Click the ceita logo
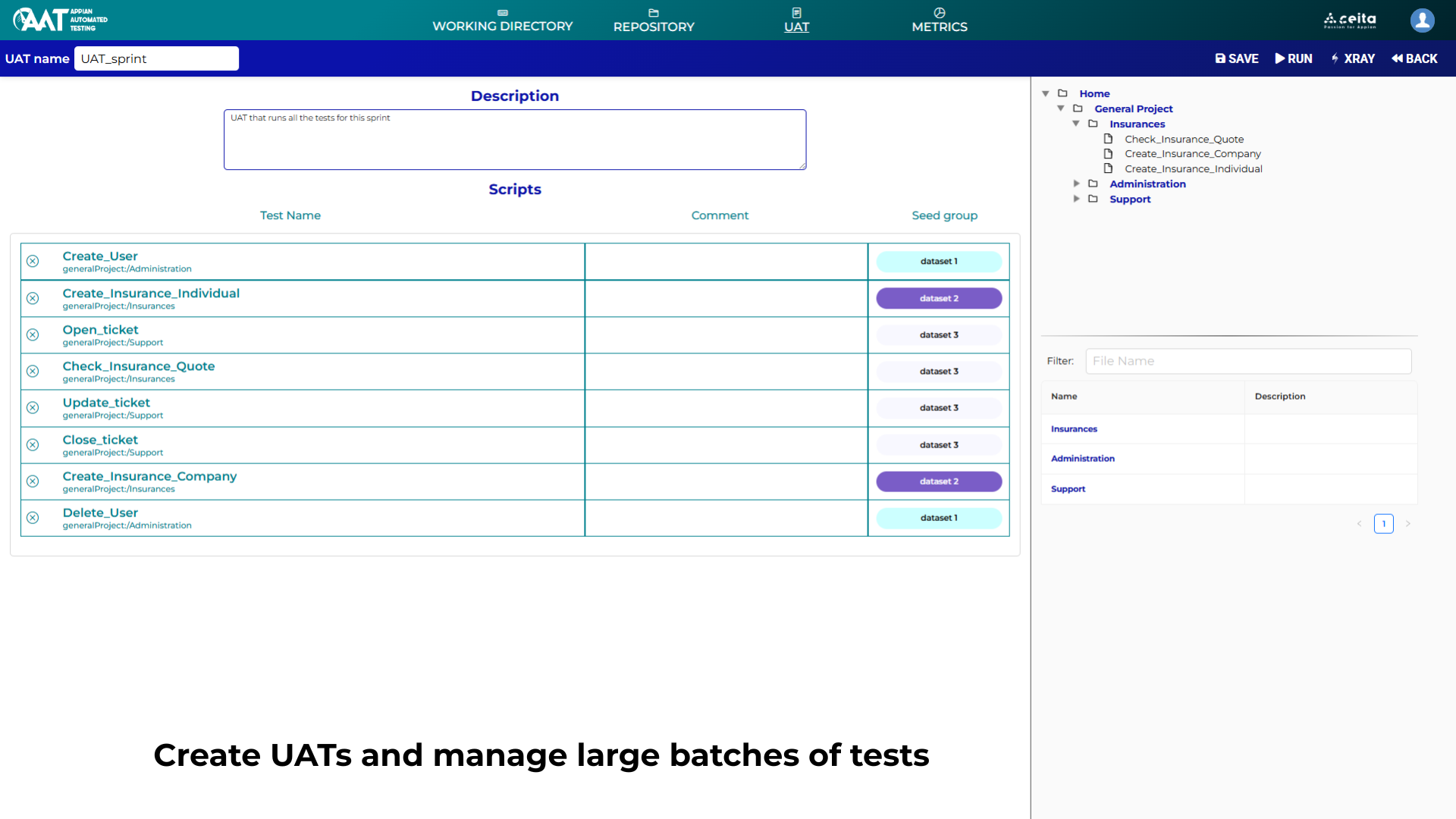Image resolution: width=1456 pixels, height=819 pixels. click(1351, 20)
